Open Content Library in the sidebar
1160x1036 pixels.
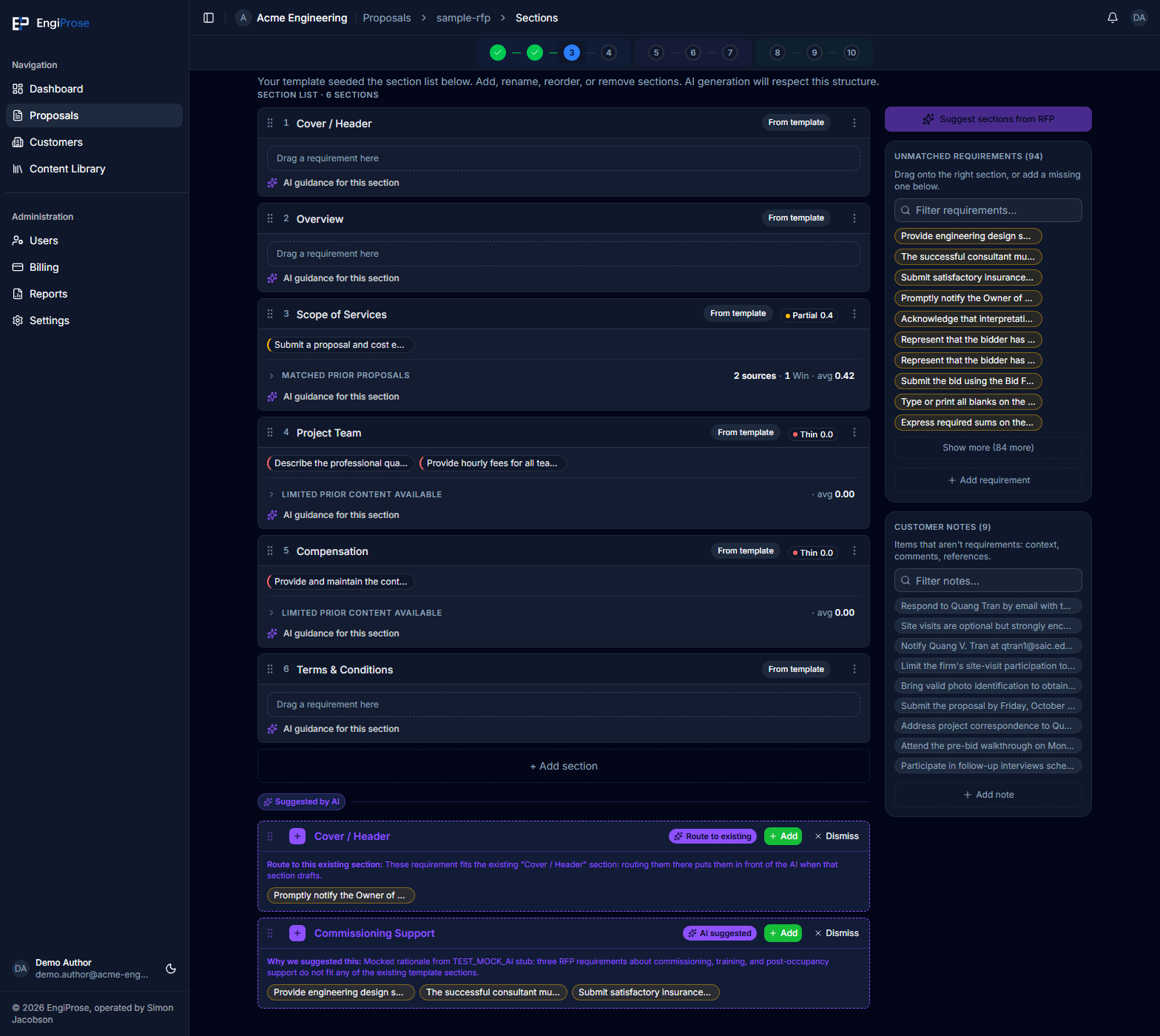(94, 169)
